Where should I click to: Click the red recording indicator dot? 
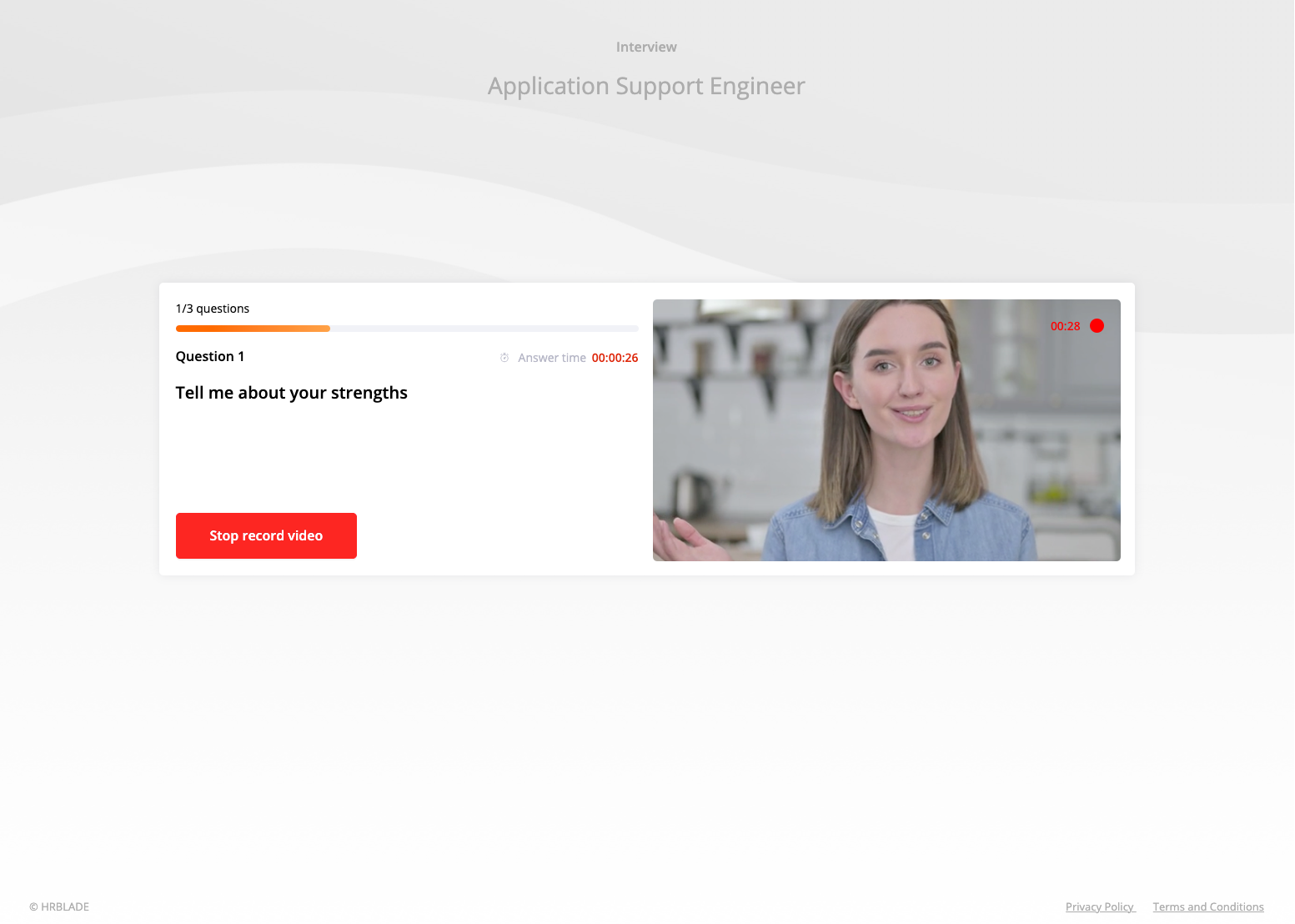click(x=1097, y=326)
